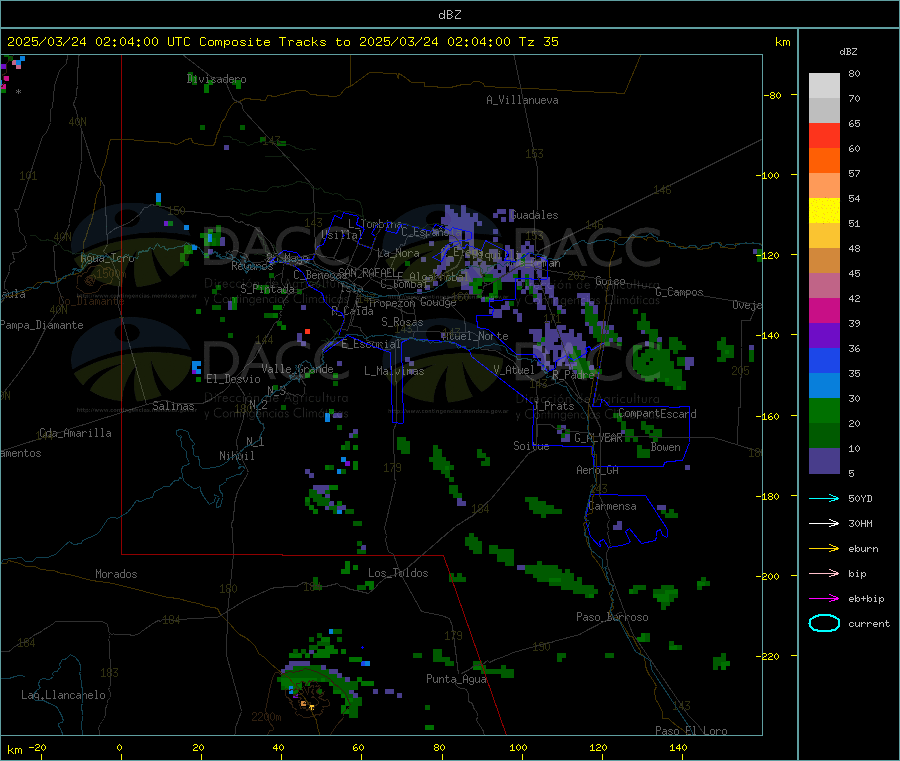
Task: Click the 60 dBZ red legend swatch
Action: (824, 135)
